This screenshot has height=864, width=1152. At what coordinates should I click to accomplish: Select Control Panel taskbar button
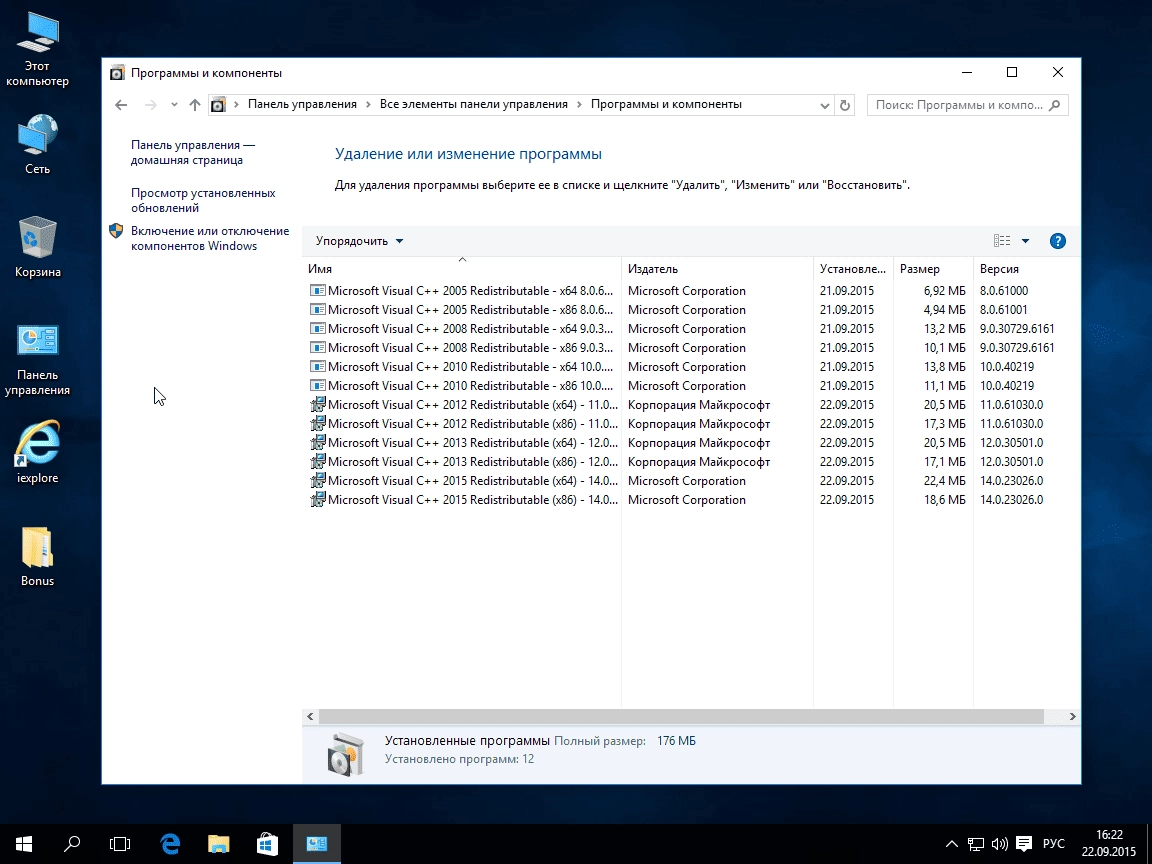317,844
